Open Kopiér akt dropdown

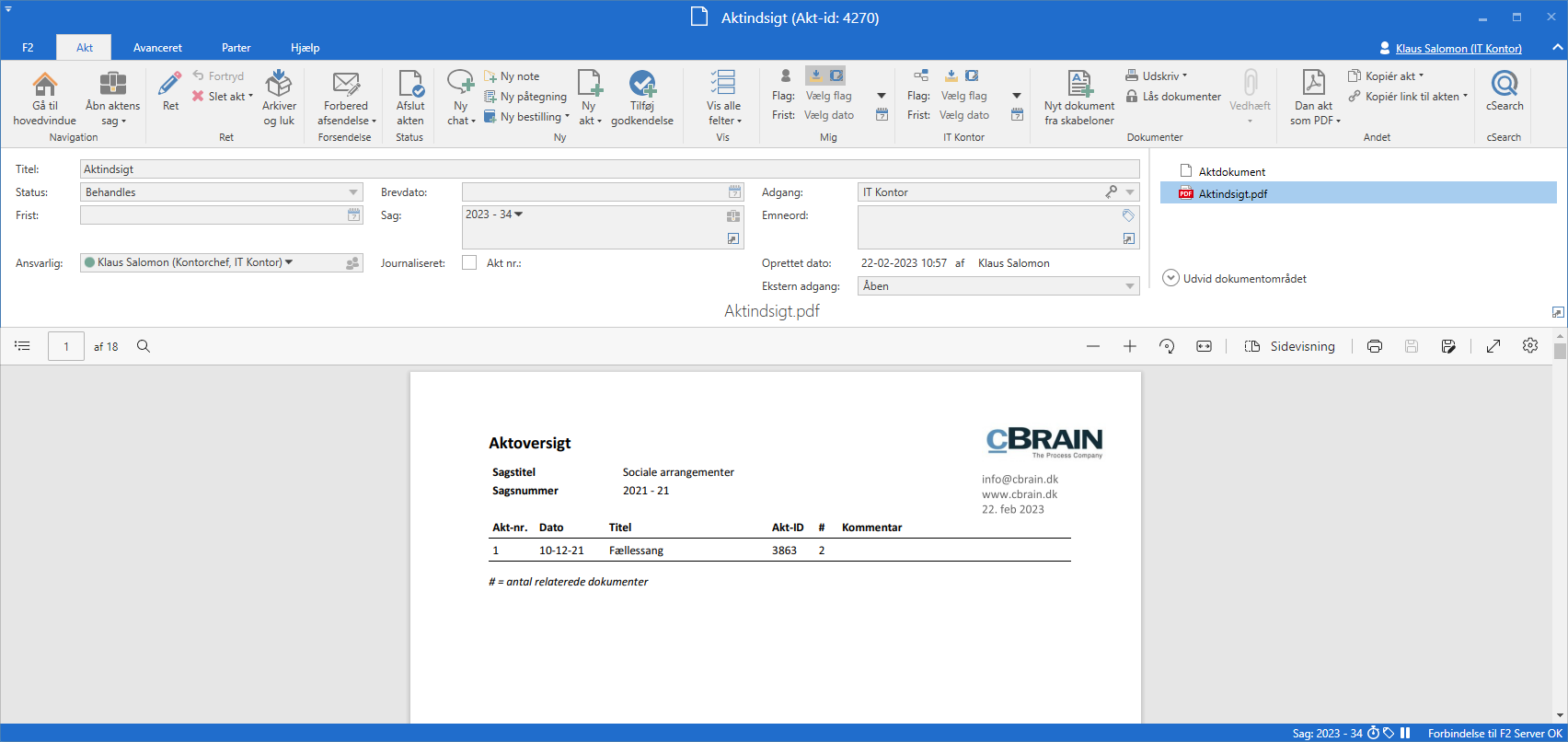click(1386, 76)
